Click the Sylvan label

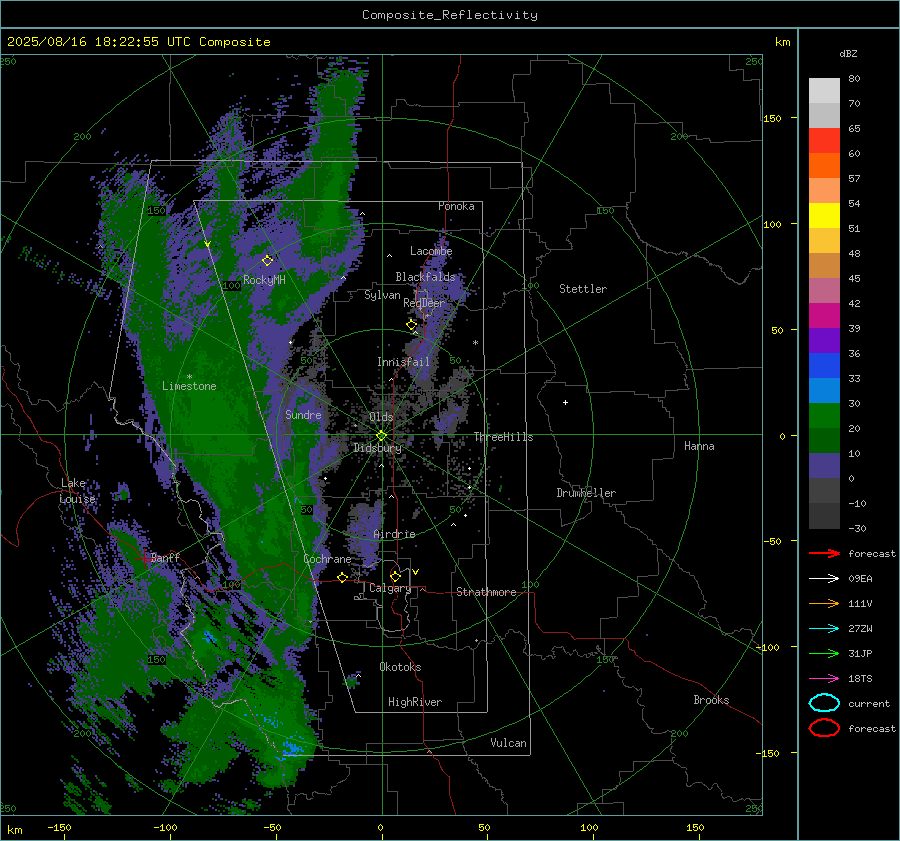click(x=382, y=295)
